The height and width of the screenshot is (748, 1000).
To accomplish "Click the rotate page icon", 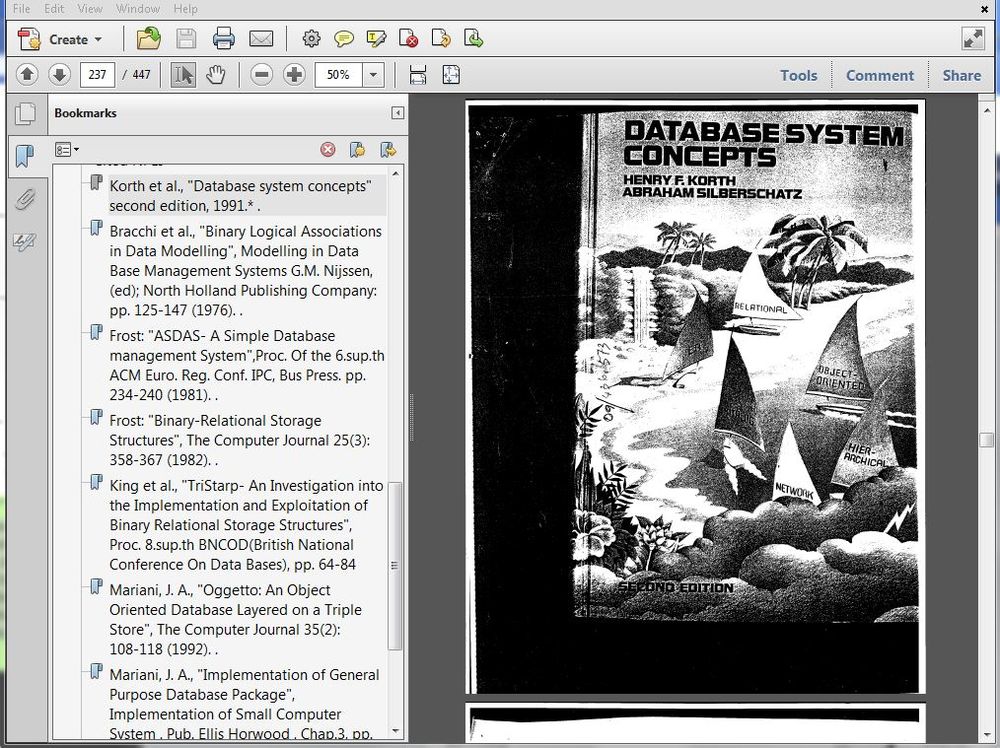I will click(441, 39).
